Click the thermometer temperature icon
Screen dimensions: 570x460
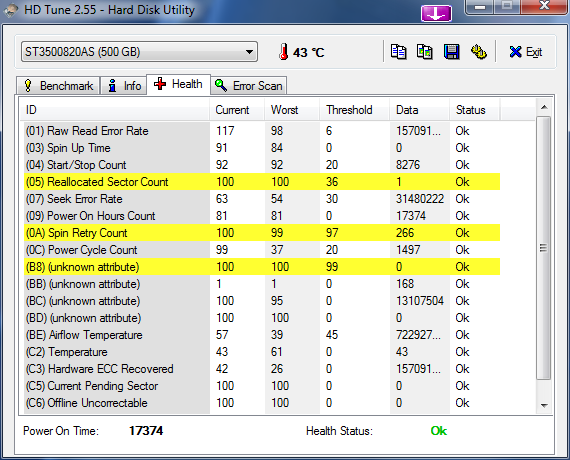click(284, 52)
